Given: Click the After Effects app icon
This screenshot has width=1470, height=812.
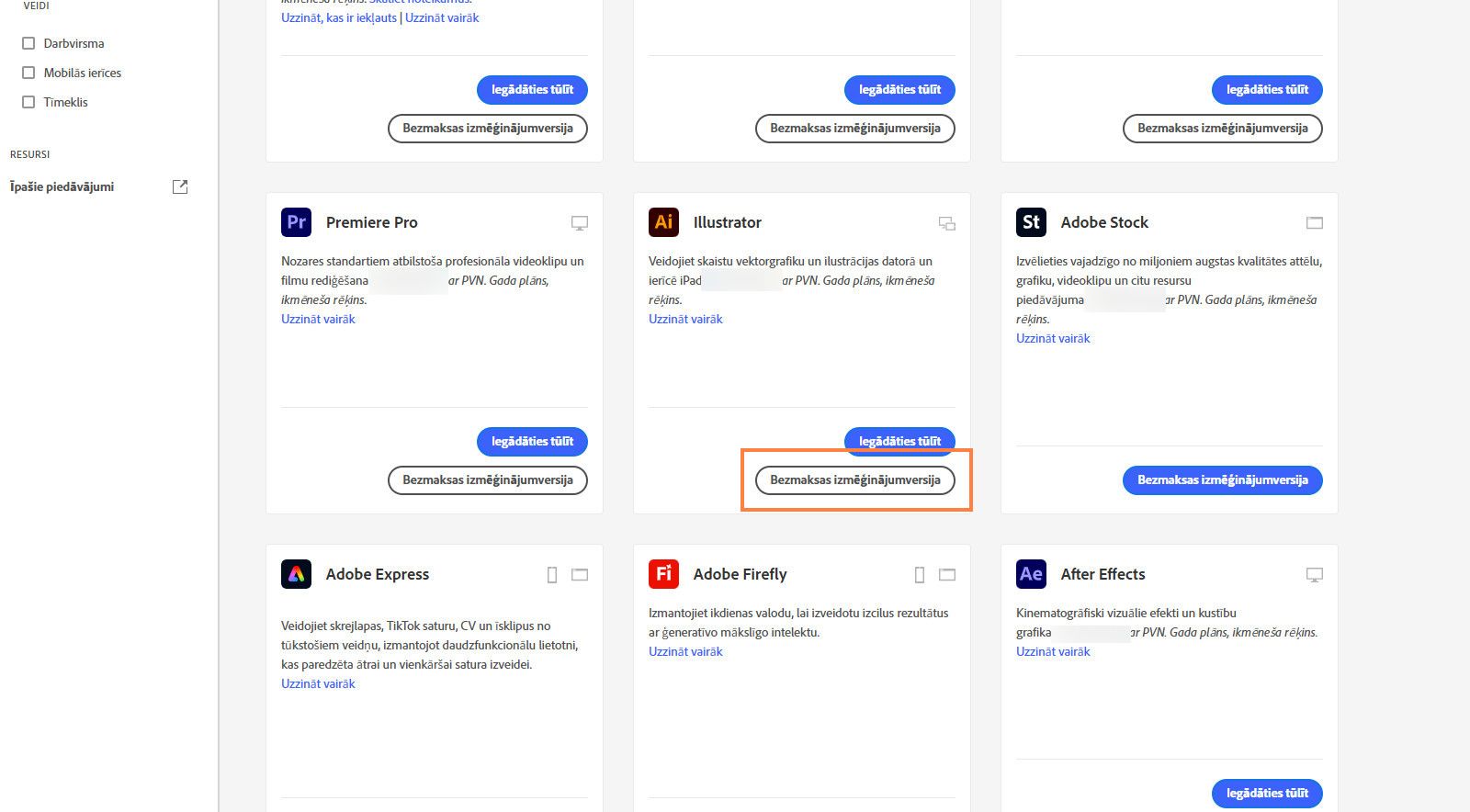Looking at the screenshot, I should click(x=1031, y=574).
